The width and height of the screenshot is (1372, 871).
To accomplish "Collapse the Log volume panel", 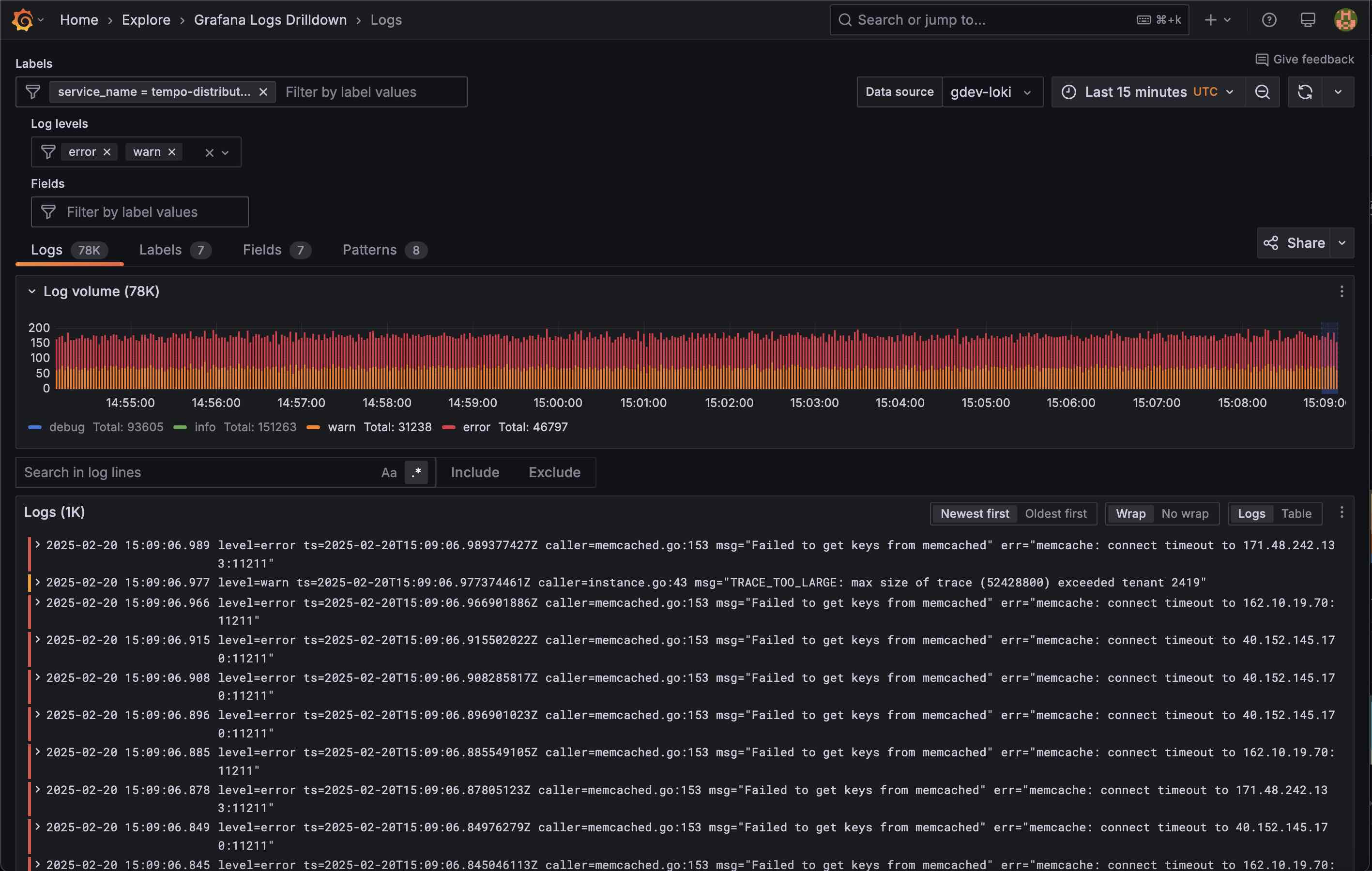I will coord(32,292).
